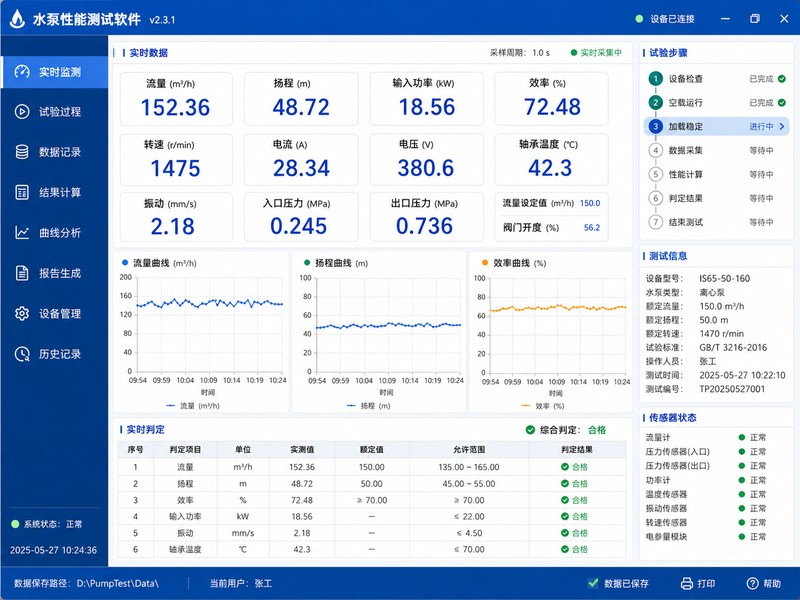Screen dimensions: 800x600
Task: Switch to 试验过程 menu item
Action: point(54,111)
